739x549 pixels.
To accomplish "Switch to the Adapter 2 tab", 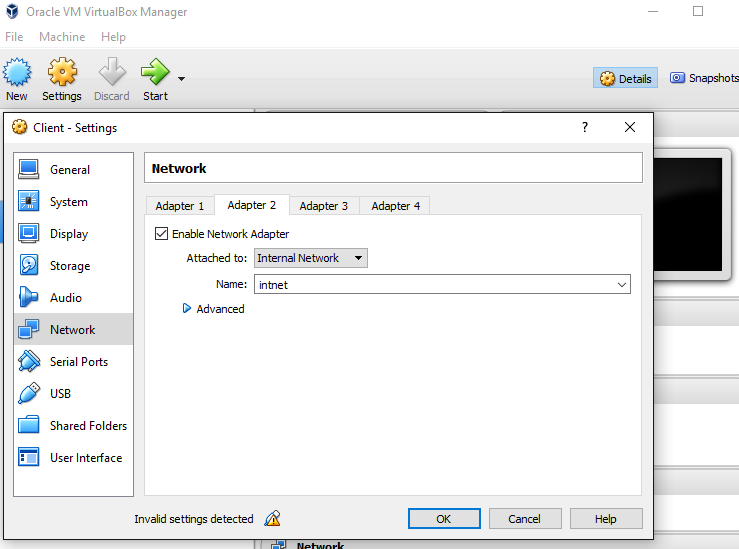I will click(x=252, y=205).
